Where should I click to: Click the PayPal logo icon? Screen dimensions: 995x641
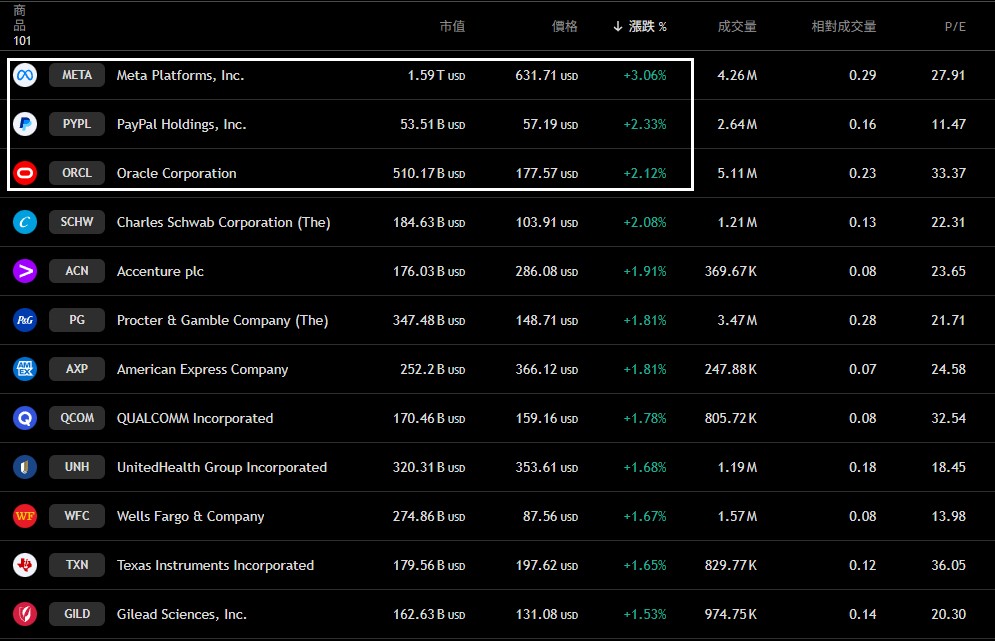click(25, 124)
